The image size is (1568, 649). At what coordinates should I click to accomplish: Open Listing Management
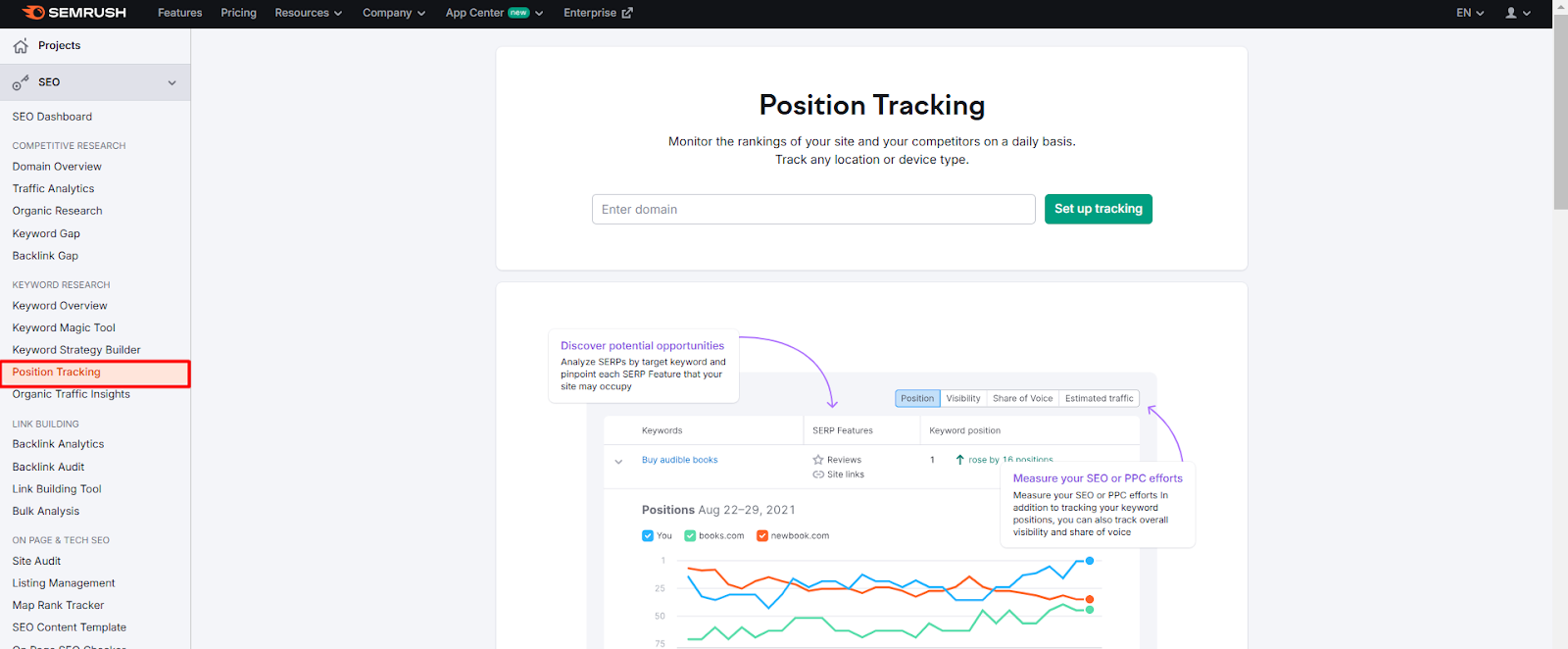tap(64, 583)
